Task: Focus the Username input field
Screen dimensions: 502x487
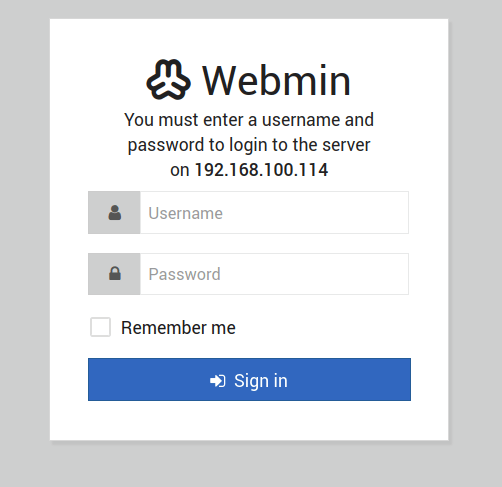Action: pos(274,213)
